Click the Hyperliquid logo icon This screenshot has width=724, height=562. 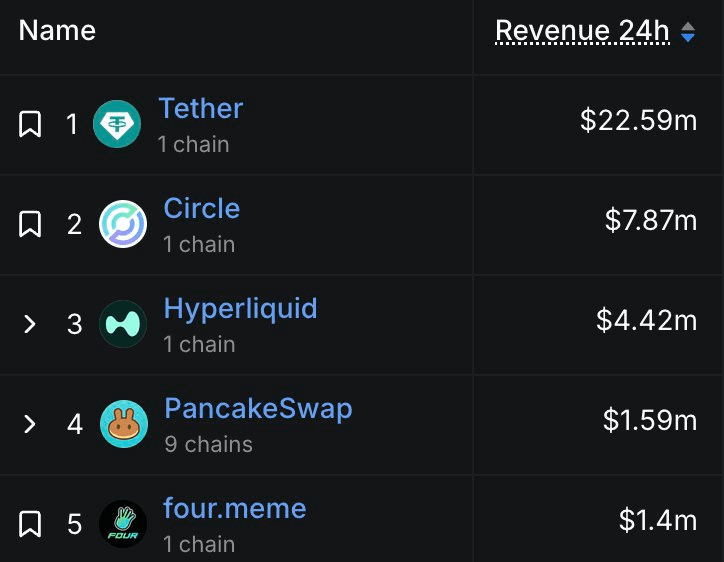click(123, 324)
